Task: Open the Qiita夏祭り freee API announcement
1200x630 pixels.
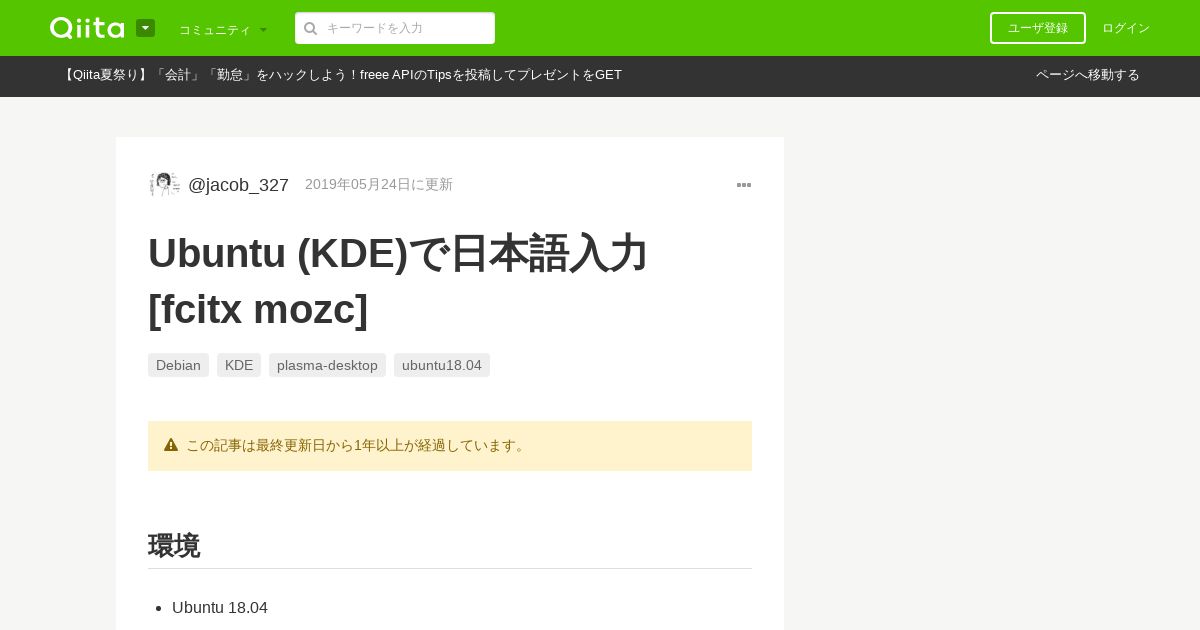Action: 341,75
